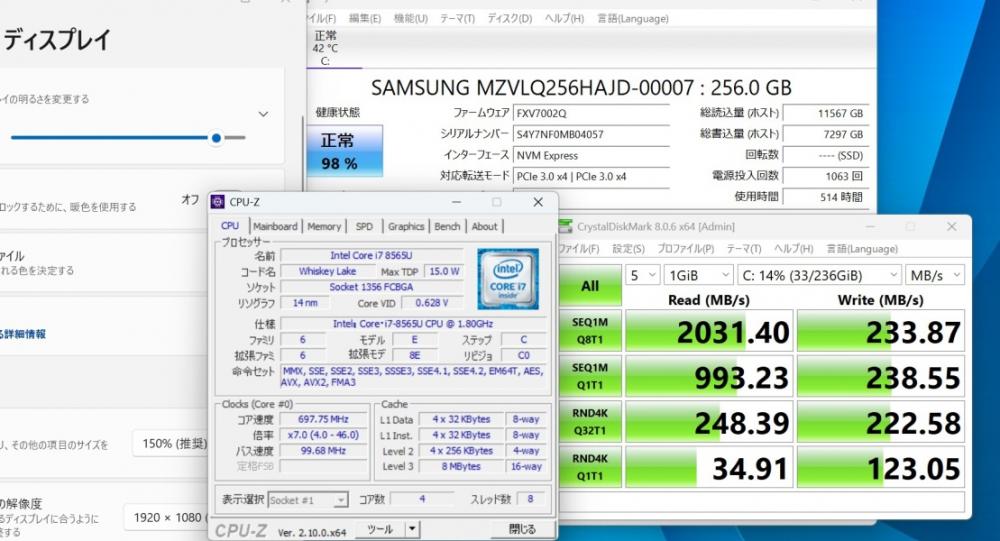Switch to the Graphics tab in CPU-Z

pos(406,226)
